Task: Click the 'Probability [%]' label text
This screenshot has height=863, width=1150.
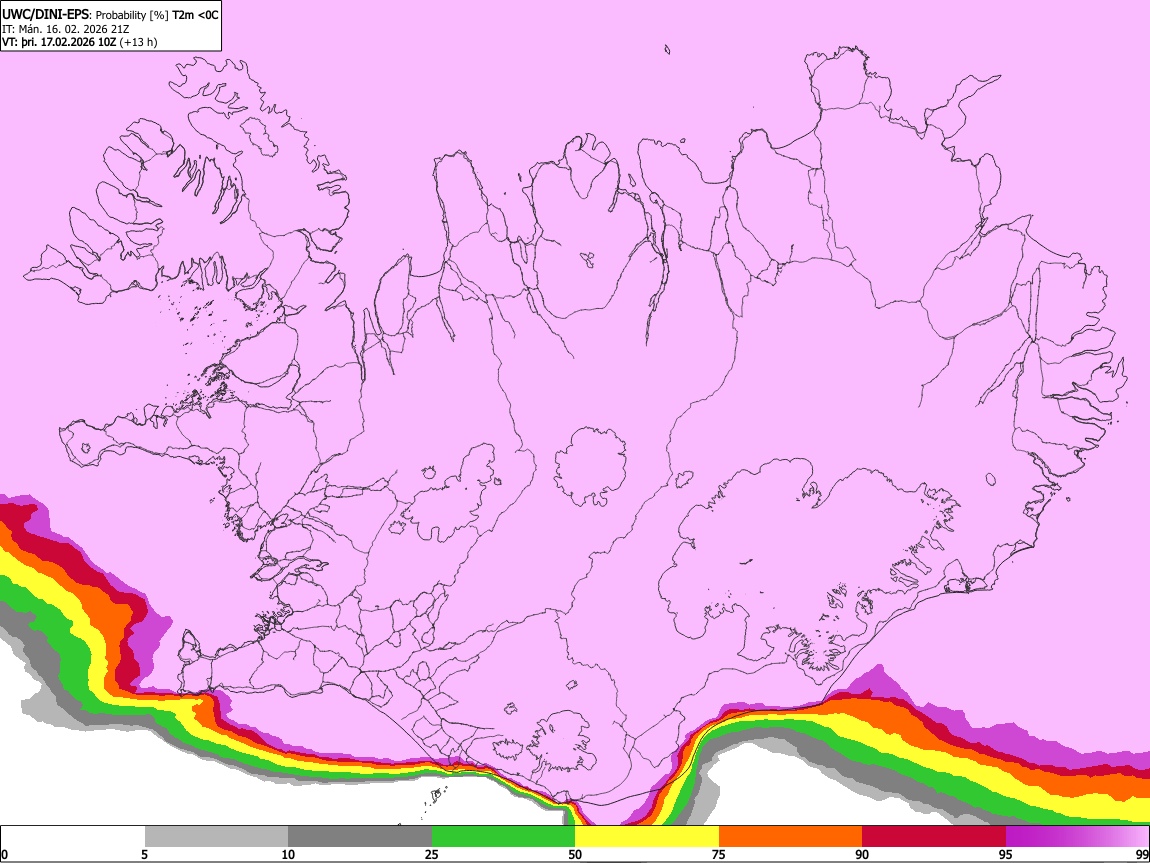Action: coord(132,15)
